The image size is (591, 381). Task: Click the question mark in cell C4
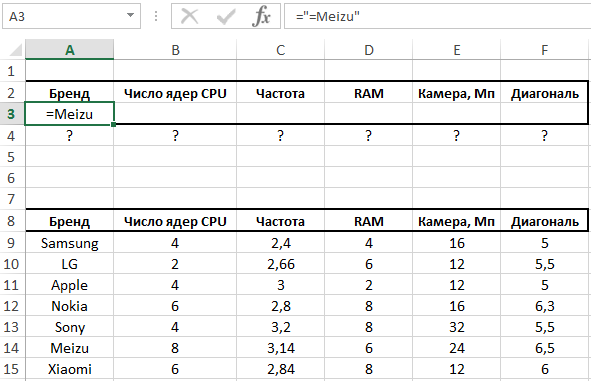pyautogui.click(x=280, y=135)
